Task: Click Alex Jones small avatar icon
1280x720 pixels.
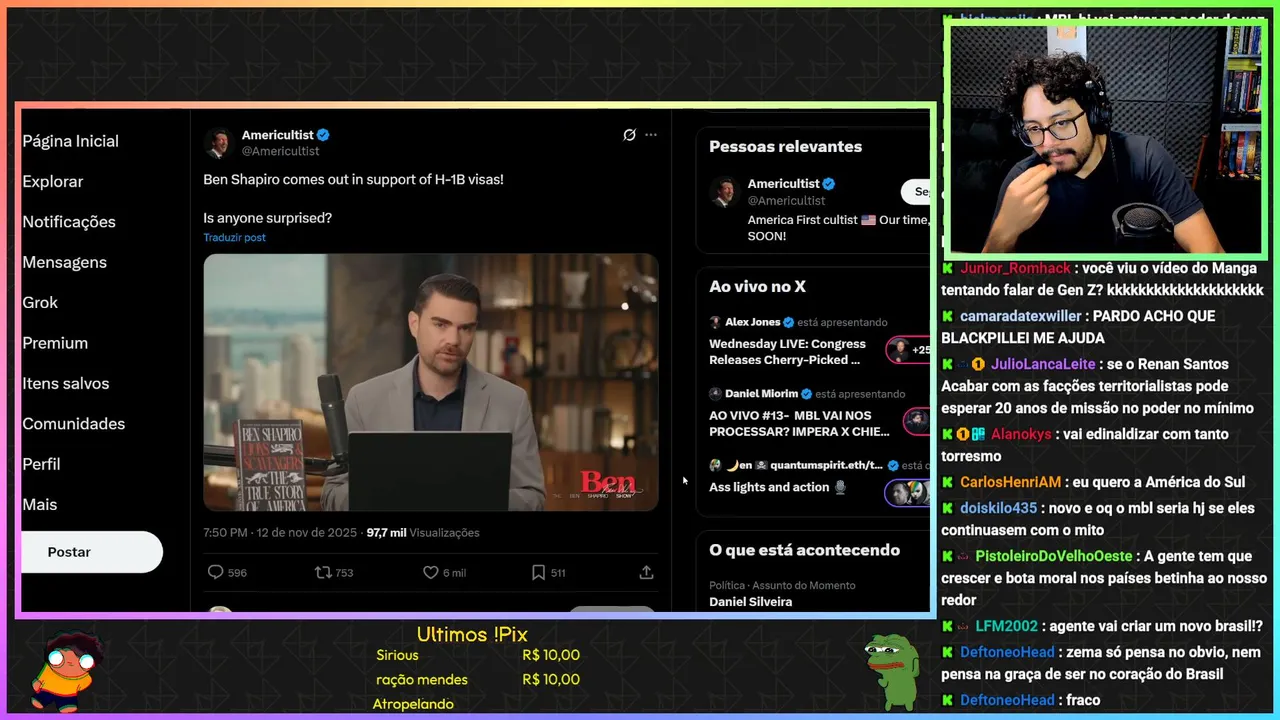Action: coord(715,322)
